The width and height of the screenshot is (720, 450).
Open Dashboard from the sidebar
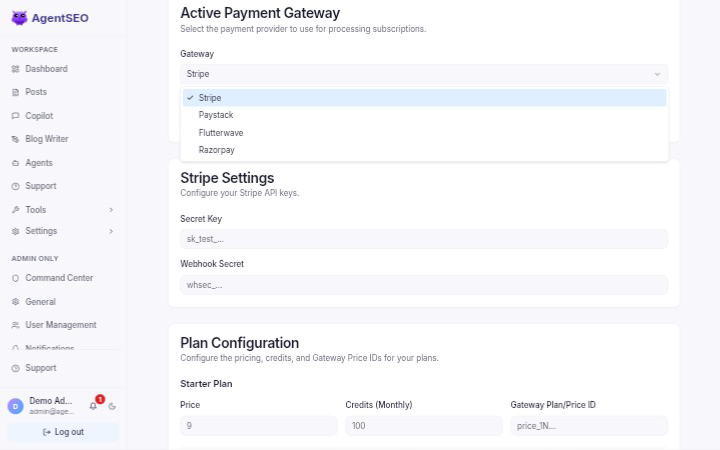(x=46, y=69)
